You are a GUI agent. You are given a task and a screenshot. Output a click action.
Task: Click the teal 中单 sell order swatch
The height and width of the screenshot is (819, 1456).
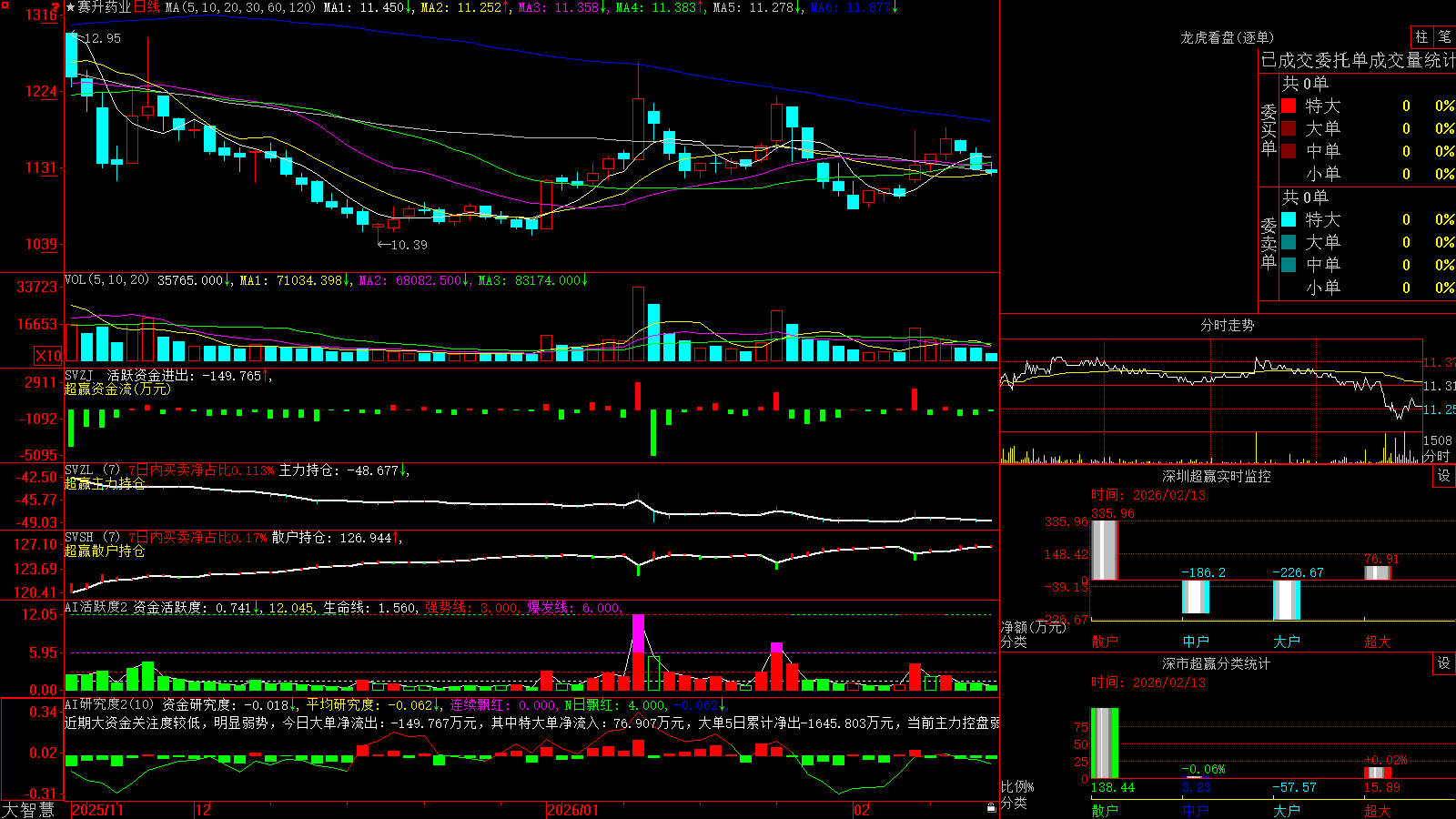click(1289, 265)
